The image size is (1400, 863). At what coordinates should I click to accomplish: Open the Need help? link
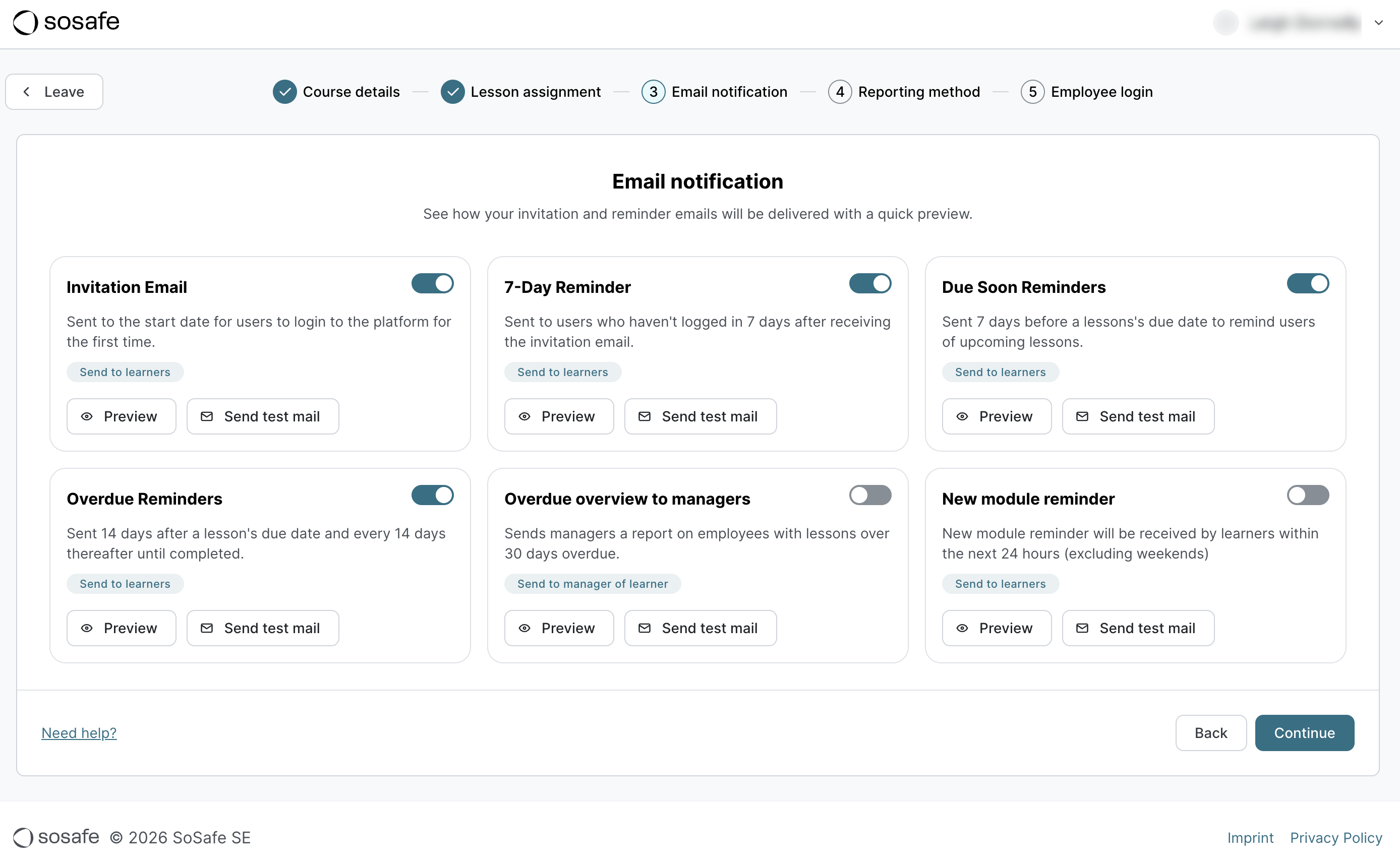pos(79,733)
